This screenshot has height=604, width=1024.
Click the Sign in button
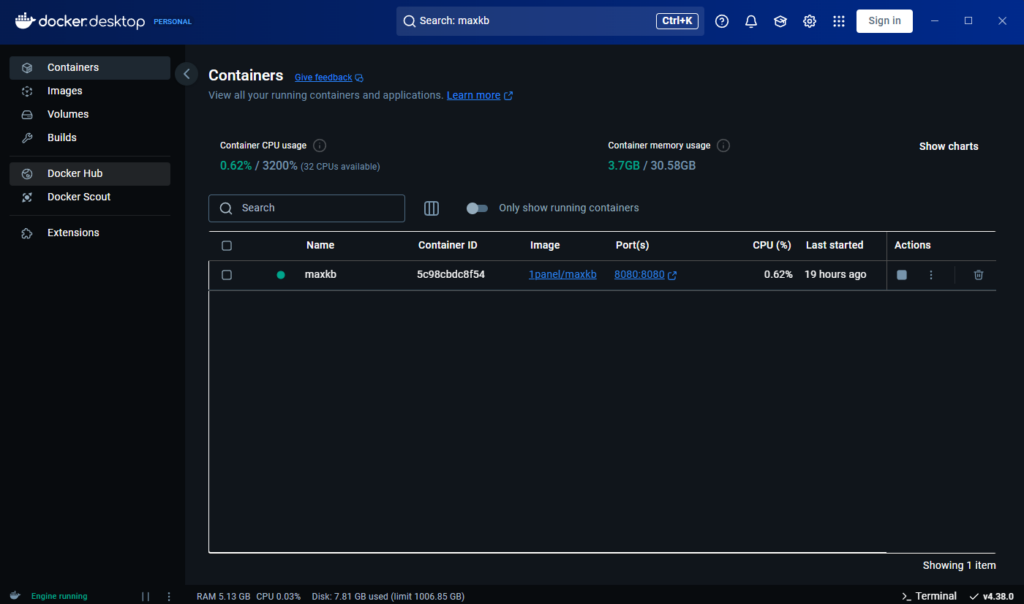coord(884,21)
